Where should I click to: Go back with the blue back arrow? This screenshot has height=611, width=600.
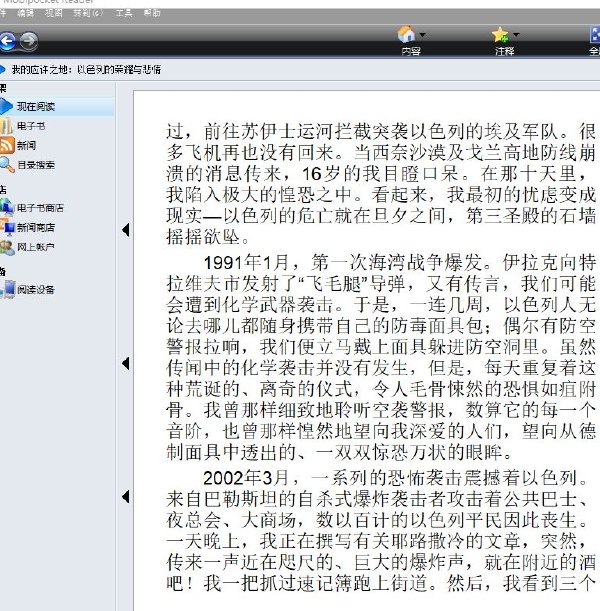pyautogui.click(x=7, y=41)
